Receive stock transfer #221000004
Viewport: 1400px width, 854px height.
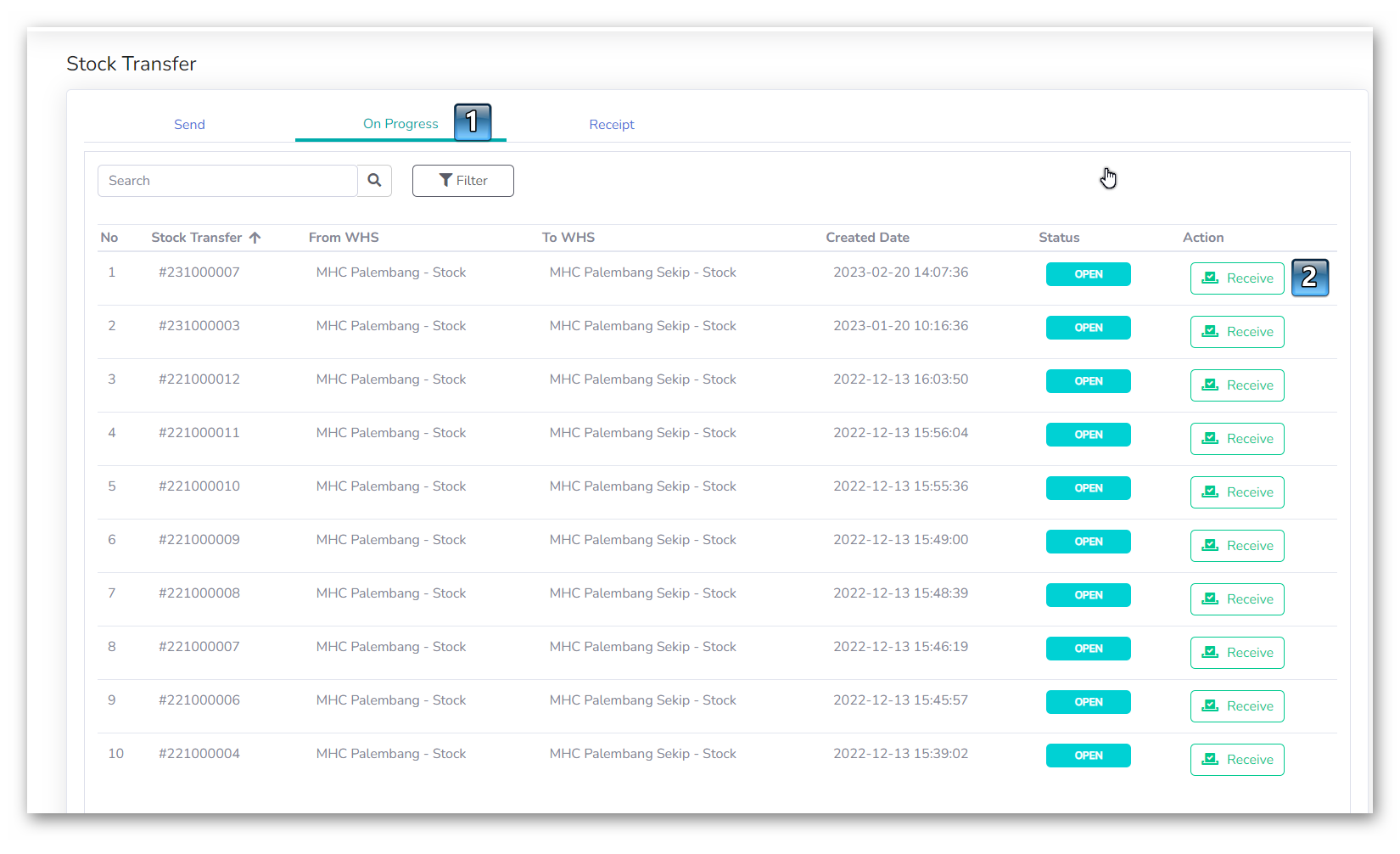click(1236, 760)
